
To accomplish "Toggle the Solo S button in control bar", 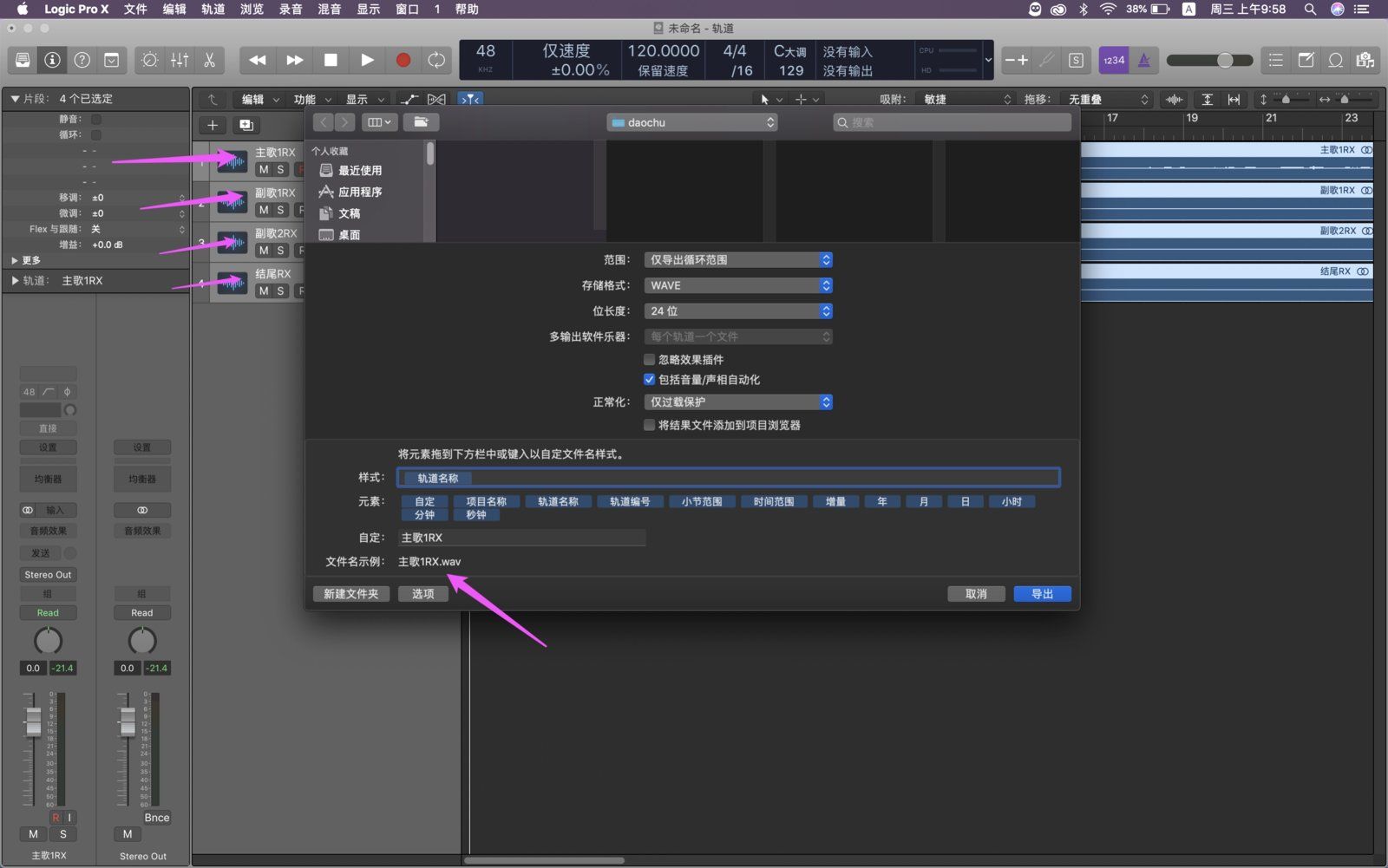I will click(x=1076, y=60).
